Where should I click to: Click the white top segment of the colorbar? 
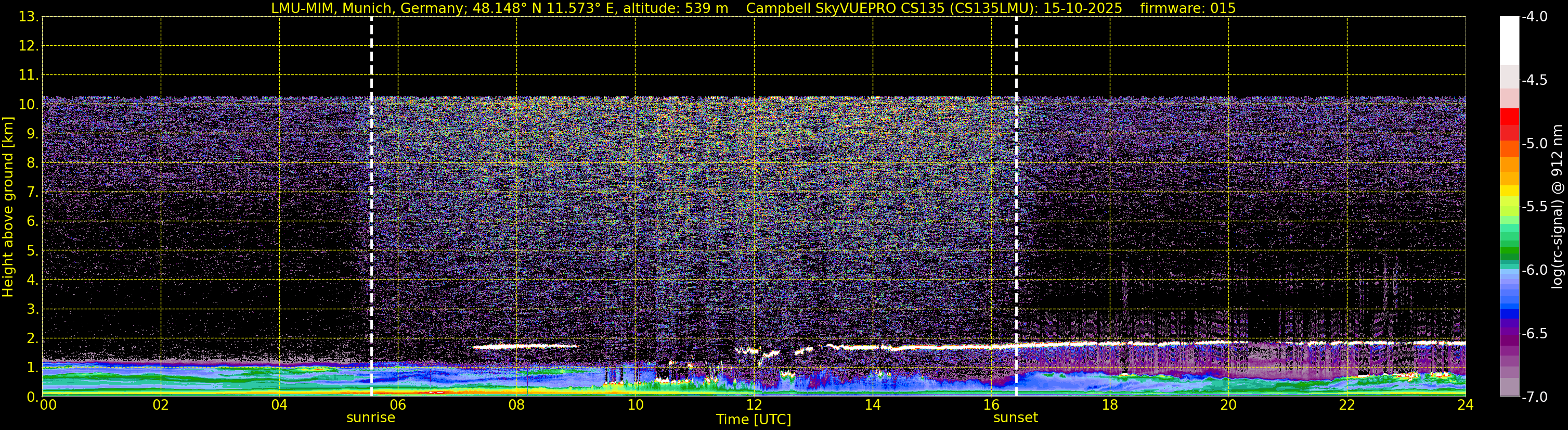click(1509, 40)
